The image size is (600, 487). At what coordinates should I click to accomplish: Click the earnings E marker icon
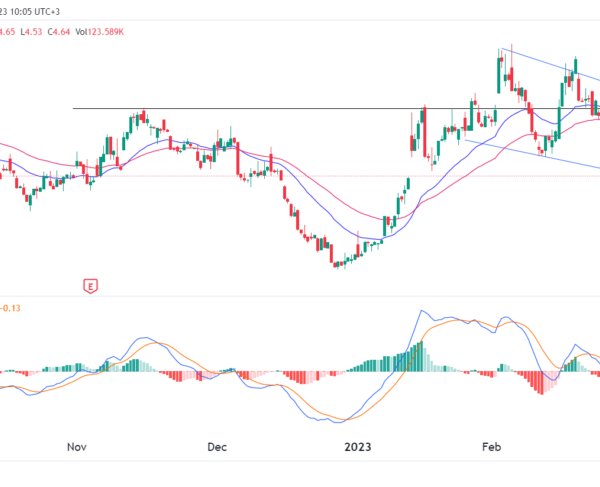pos(91,286)
